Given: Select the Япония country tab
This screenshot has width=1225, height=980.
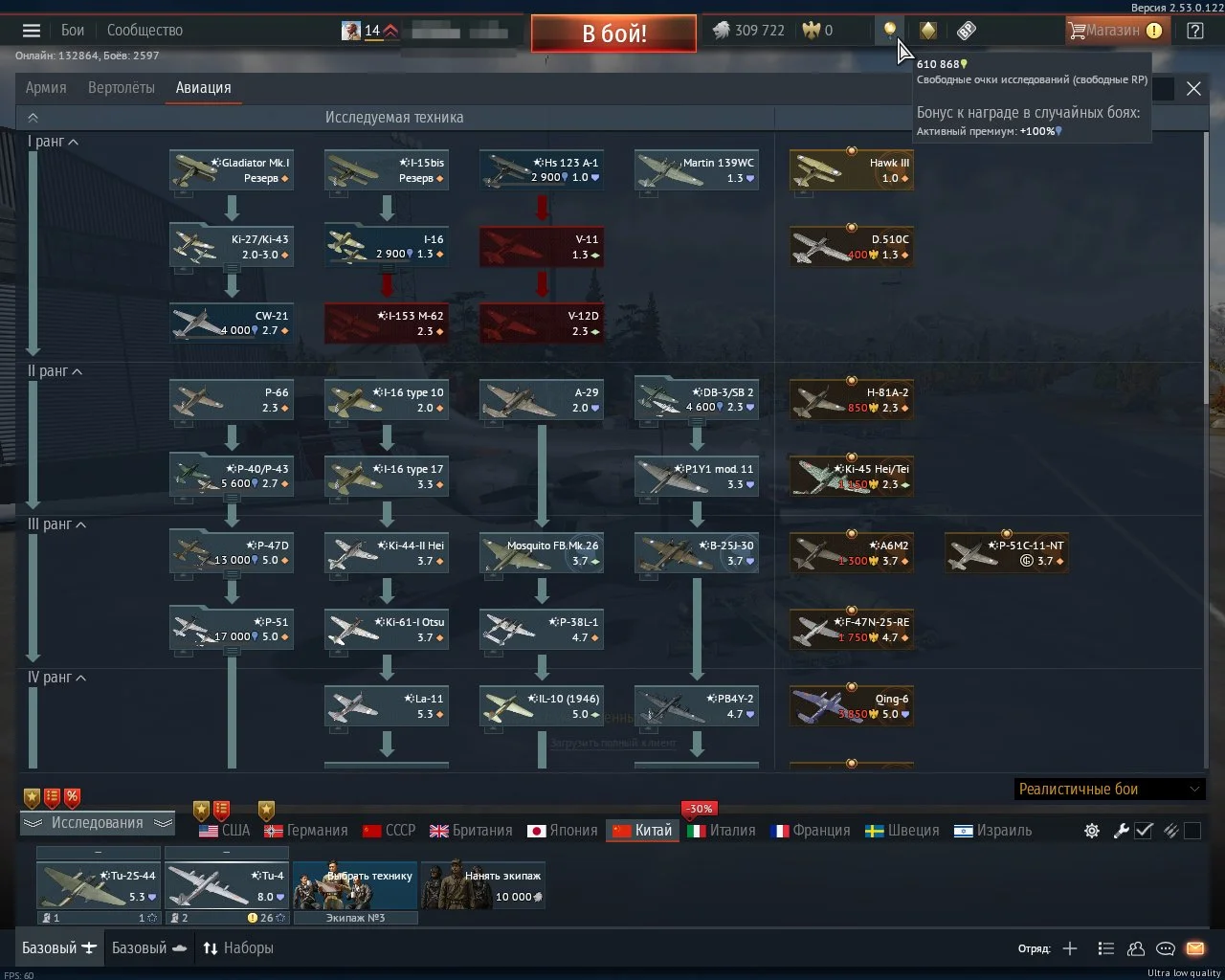Looking at the screenshot, I should click(x=563, y=831).
